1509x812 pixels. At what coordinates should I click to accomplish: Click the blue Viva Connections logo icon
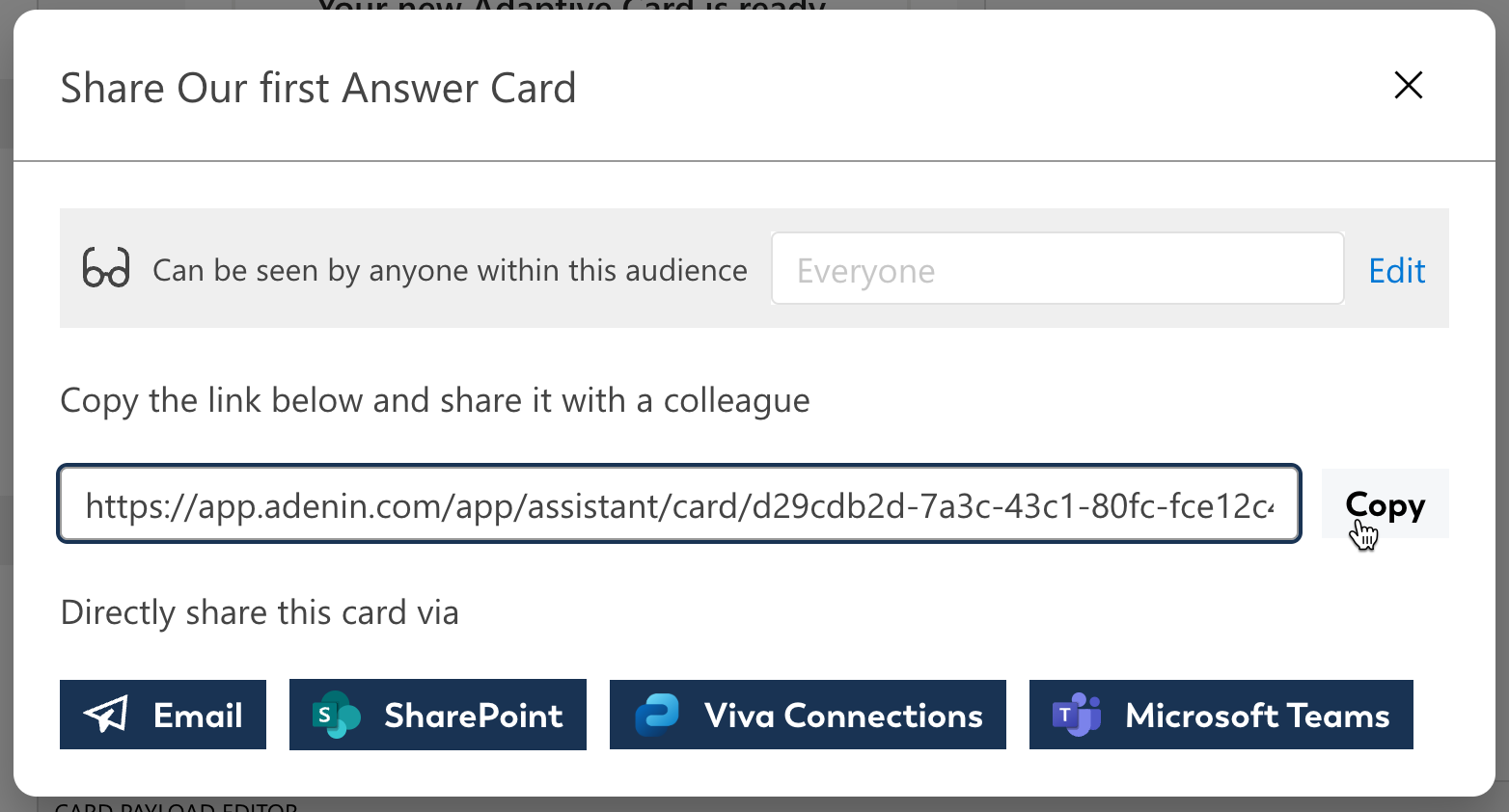coord(657,715)
